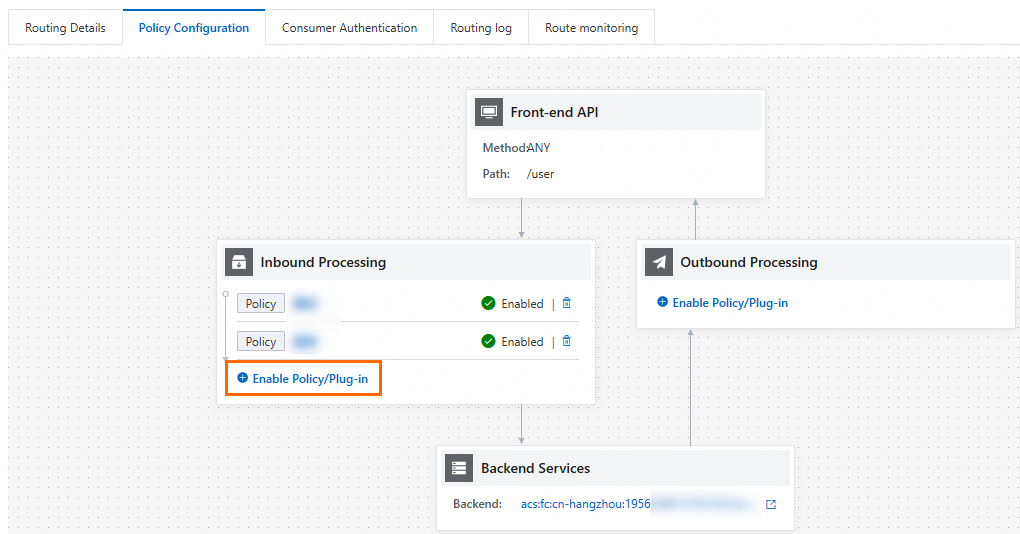Image resolution: width=1020 pixels, height=534 pixels.
Task: Open the Routing log tab
Action: pos(481,28)
